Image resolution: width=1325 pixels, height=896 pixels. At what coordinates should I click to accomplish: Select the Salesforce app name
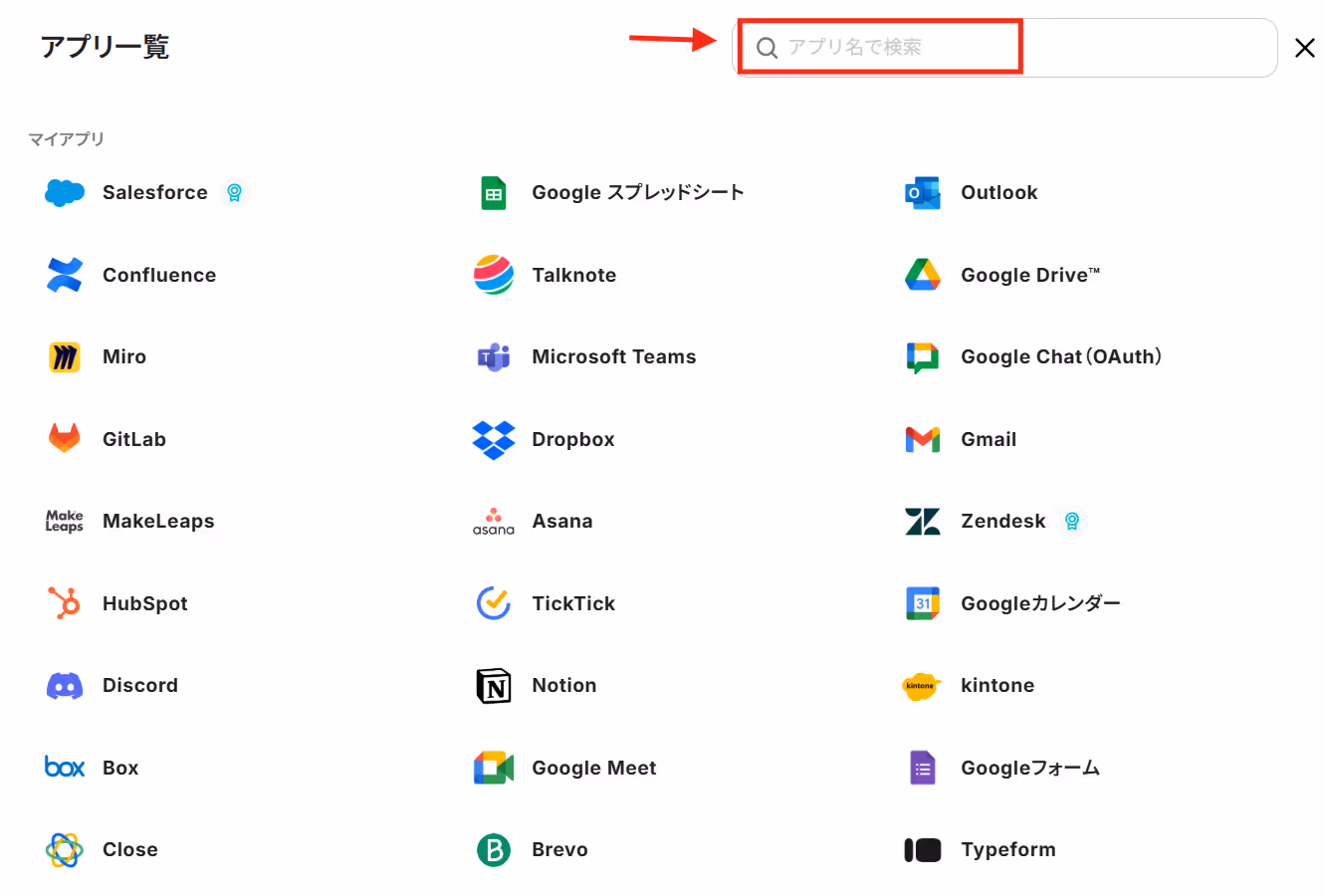tap(155, 192)
